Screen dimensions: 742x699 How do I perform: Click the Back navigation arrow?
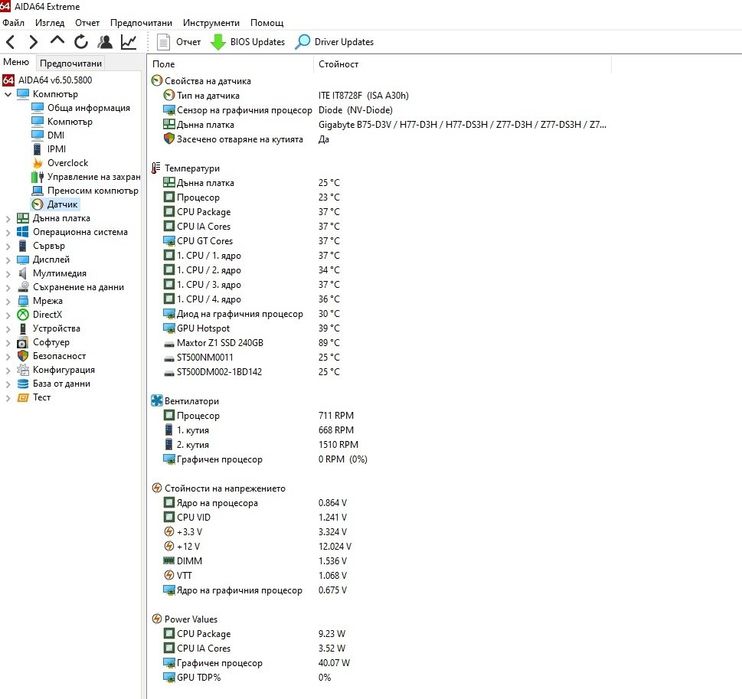(x=11, y=42)
